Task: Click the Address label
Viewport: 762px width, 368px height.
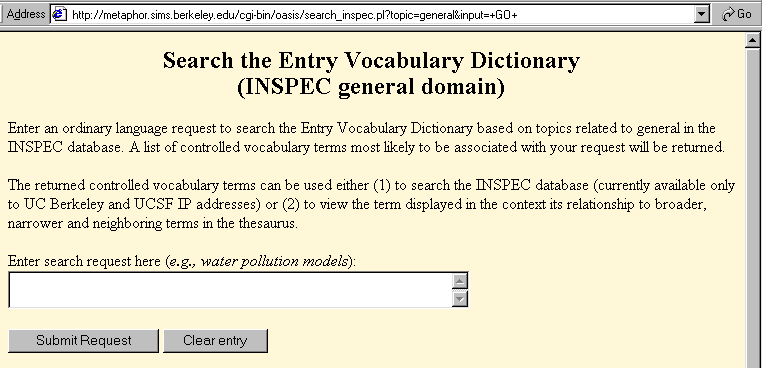Action: tap(26, 15)
